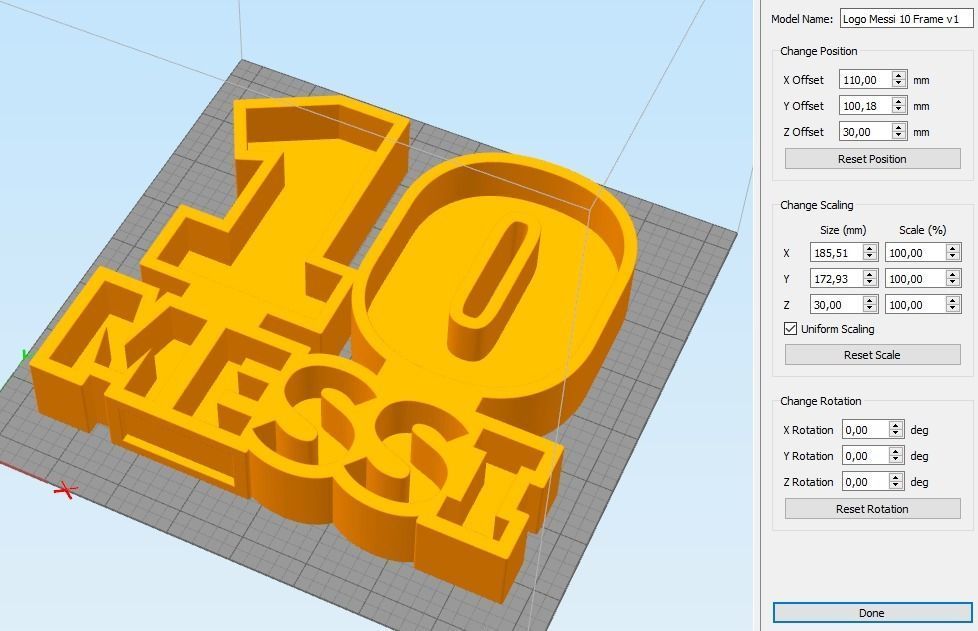The height and width of the screenshot is (631, 978).
Task: Click the X Offset value field
Action: point(866,80)
